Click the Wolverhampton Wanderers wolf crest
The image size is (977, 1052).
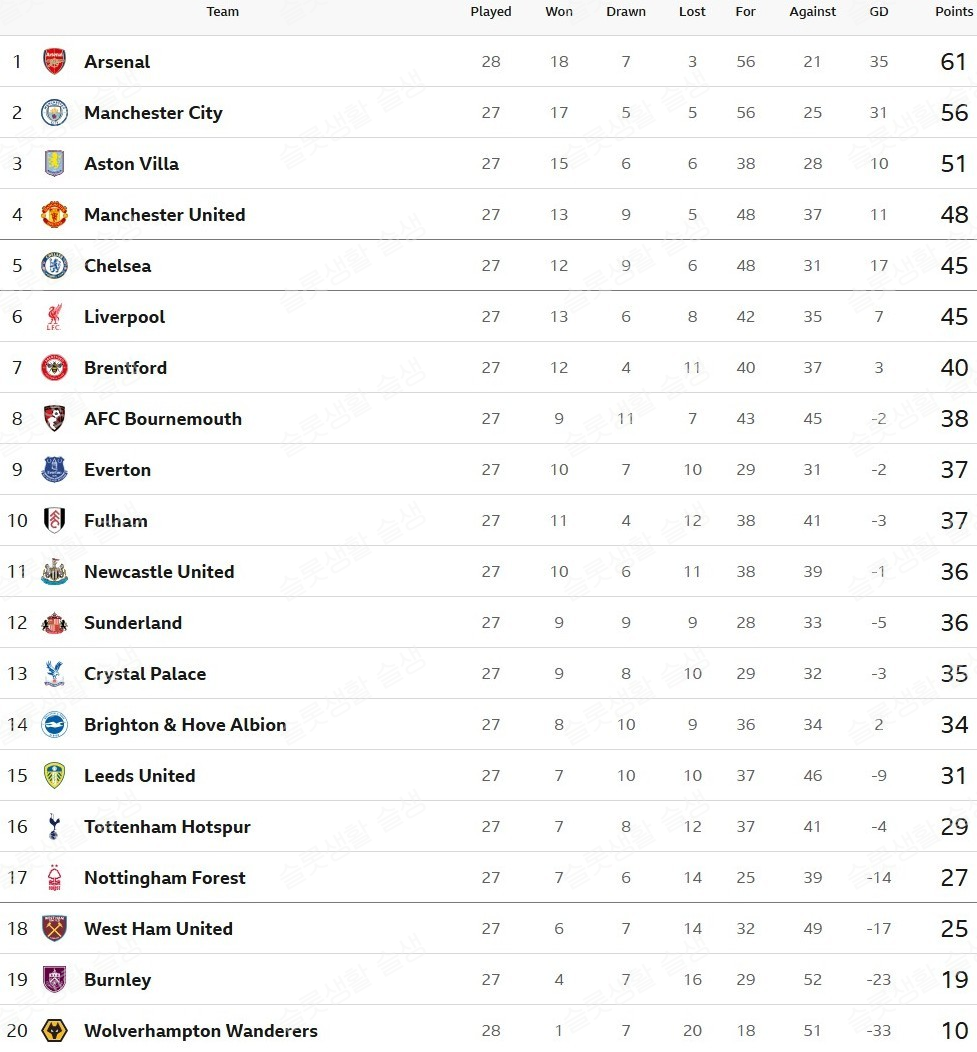54,1031
